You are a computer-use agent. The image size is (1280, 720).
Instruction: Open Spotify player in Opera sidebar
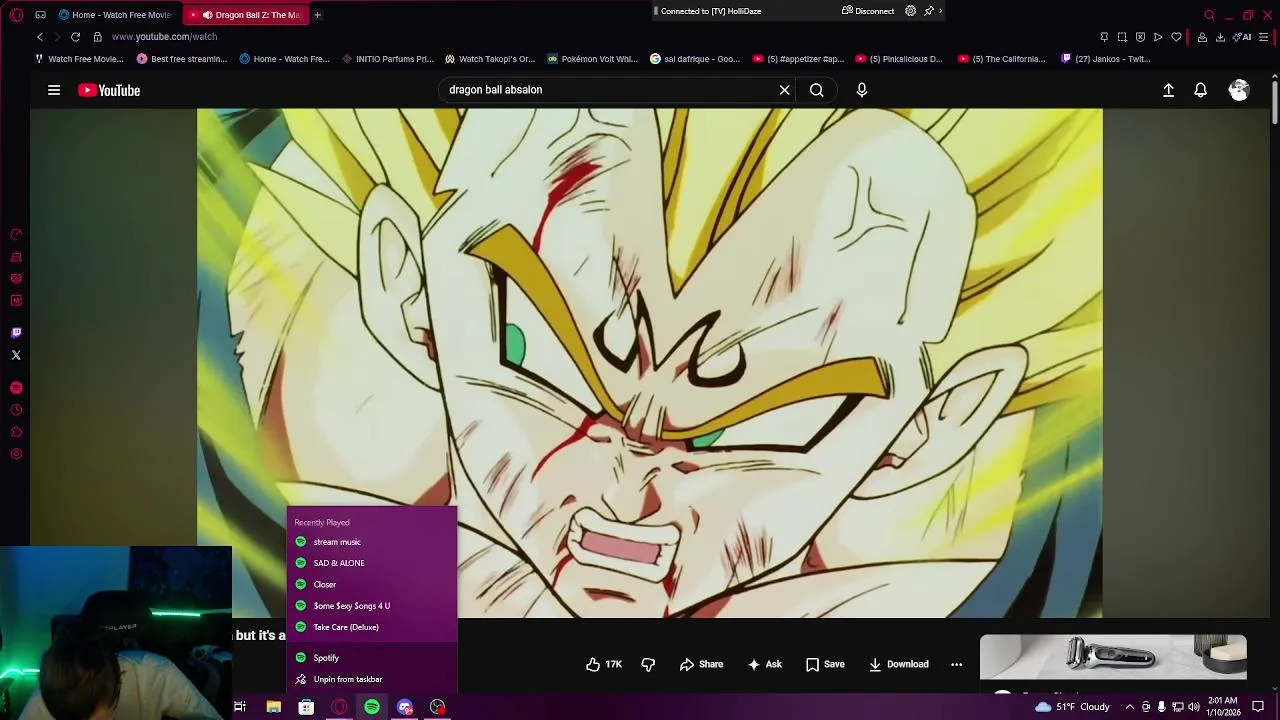point(16,388)
